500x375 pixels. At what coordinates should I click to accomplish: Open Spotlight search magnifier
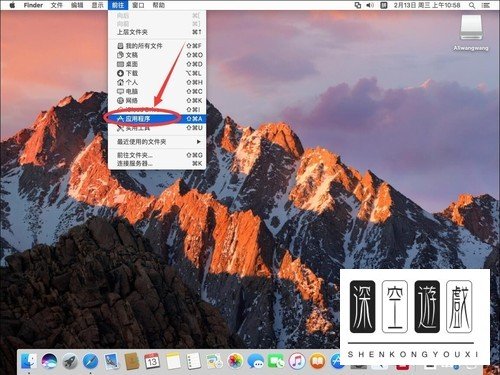tap(472, 5)
